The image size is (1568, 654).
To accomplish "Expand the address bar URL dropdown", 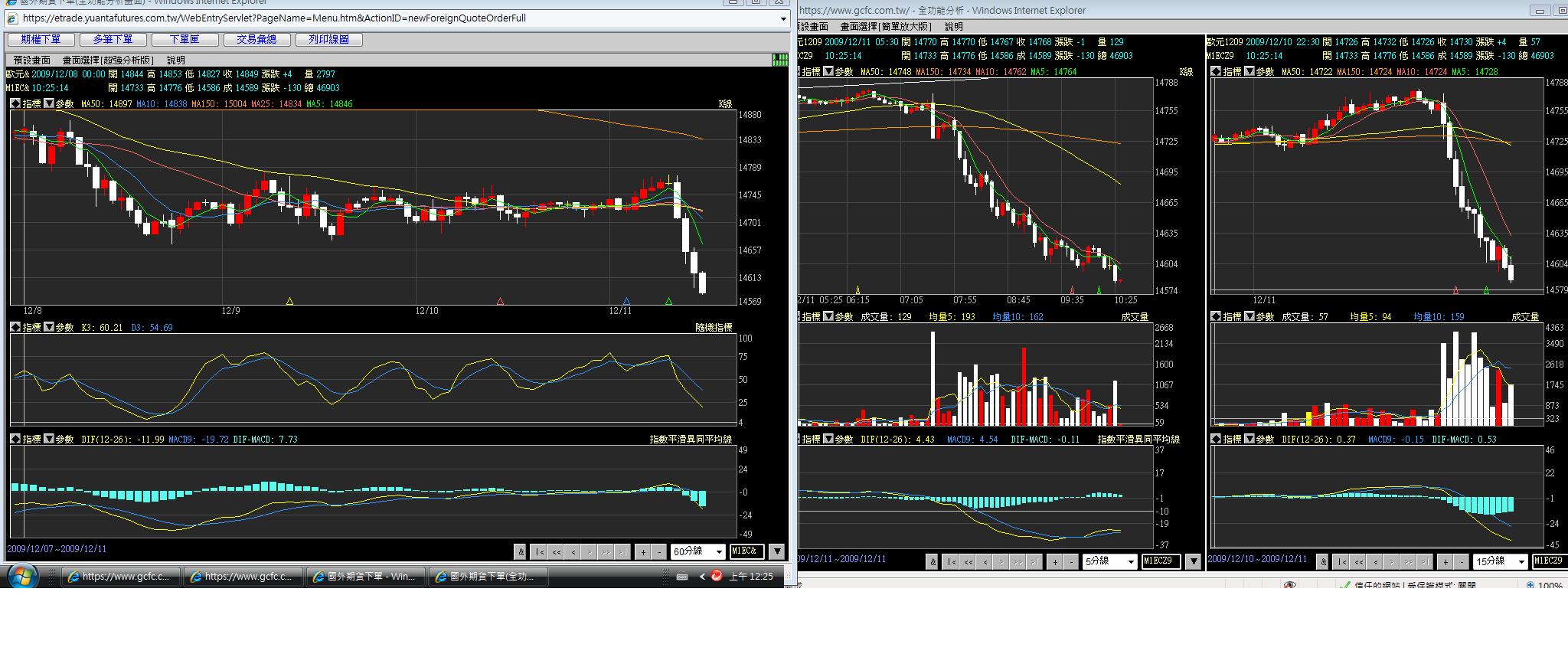I will (x=782, y=18).
